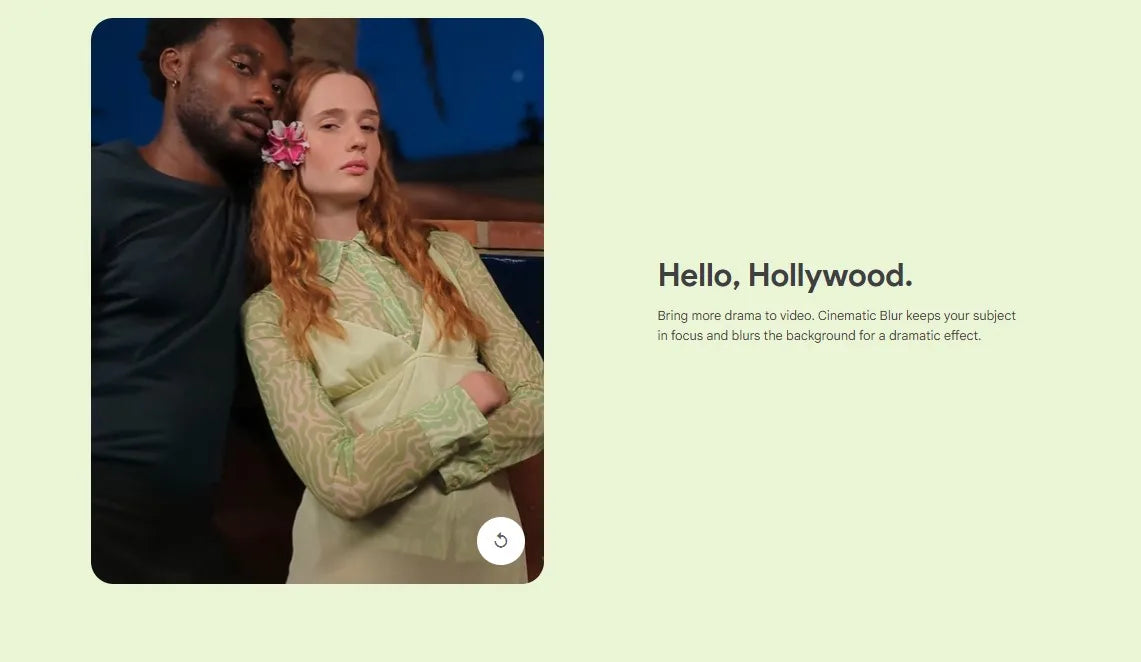
Task: Click the replay video button
Action: [x=500, y=541]
